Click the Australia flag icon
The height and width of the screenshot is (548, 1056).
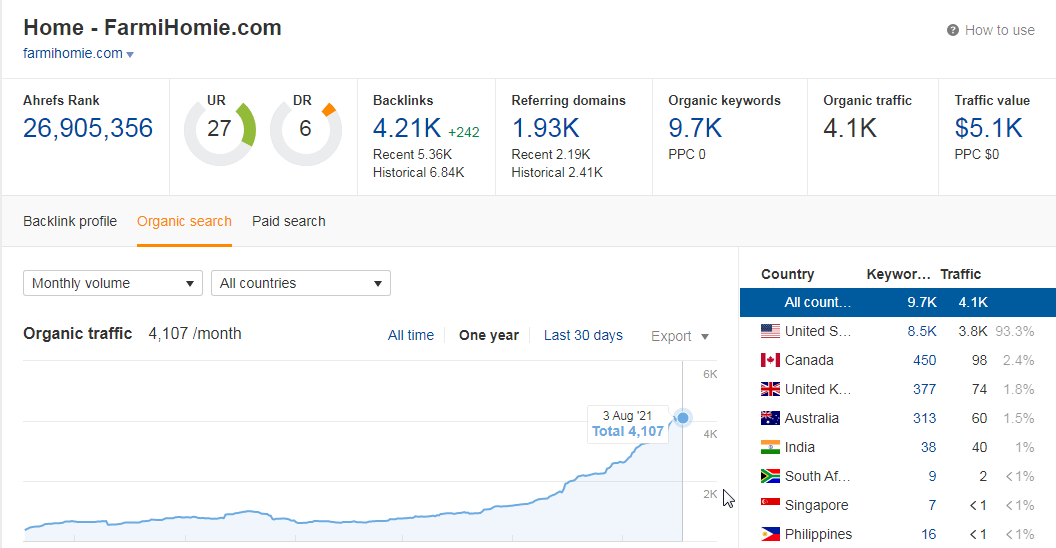point(770,418)
